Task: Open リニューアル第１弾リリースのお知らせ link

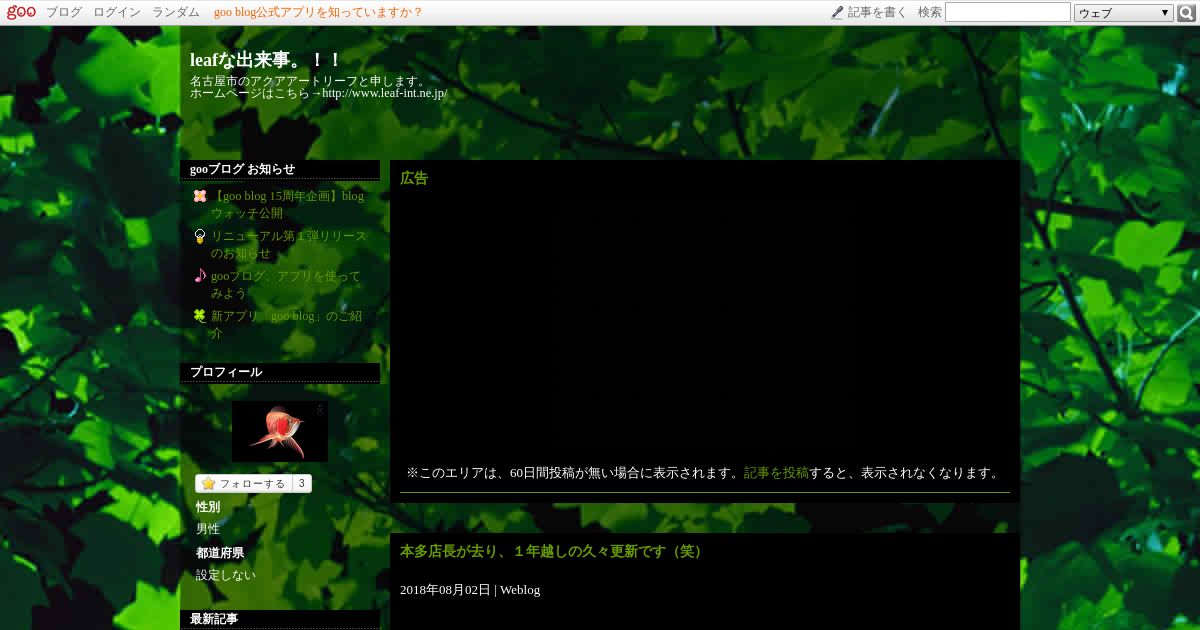Action: point(289,244)
